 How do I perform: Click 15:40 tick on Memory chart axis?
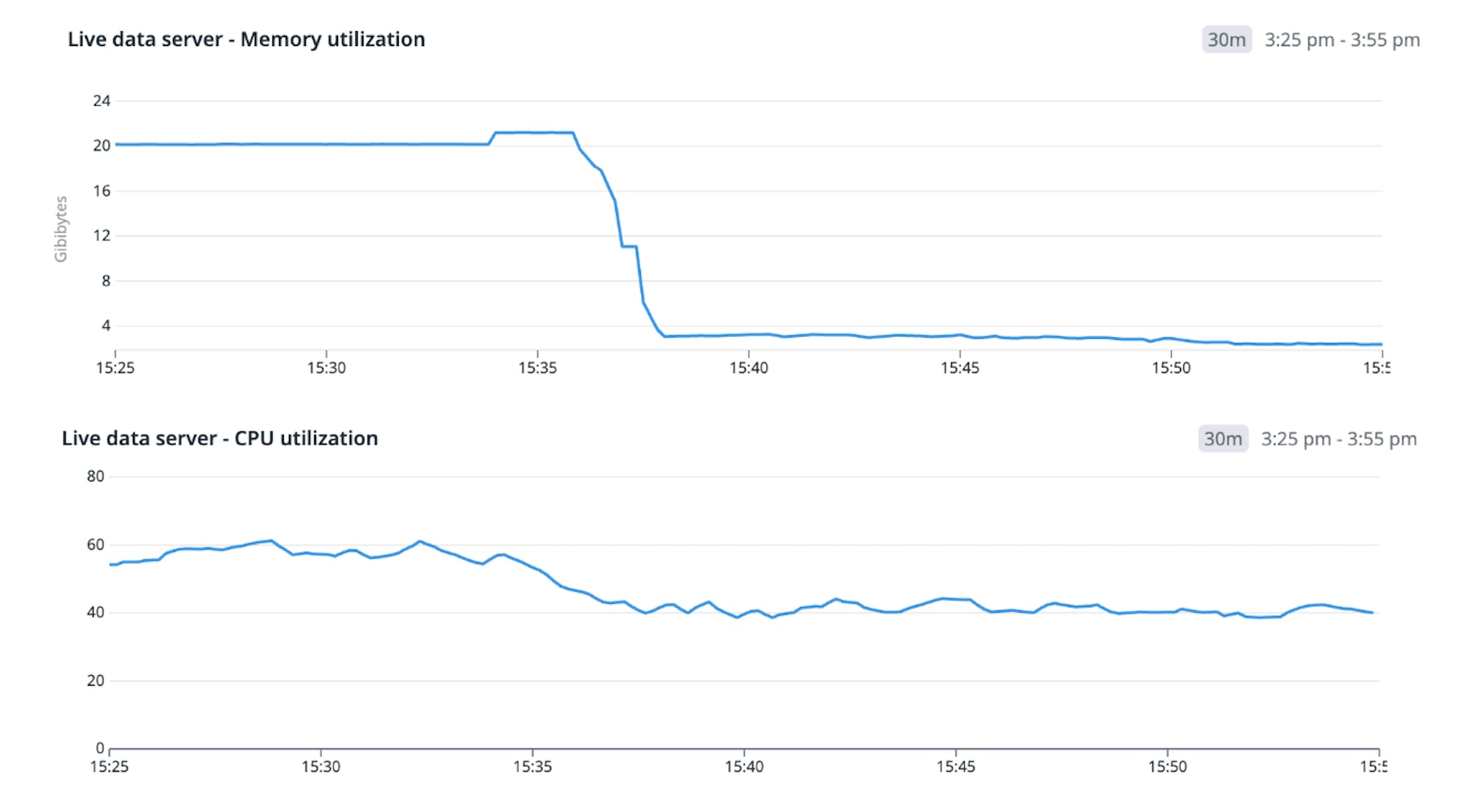click(x=748, y=368)
